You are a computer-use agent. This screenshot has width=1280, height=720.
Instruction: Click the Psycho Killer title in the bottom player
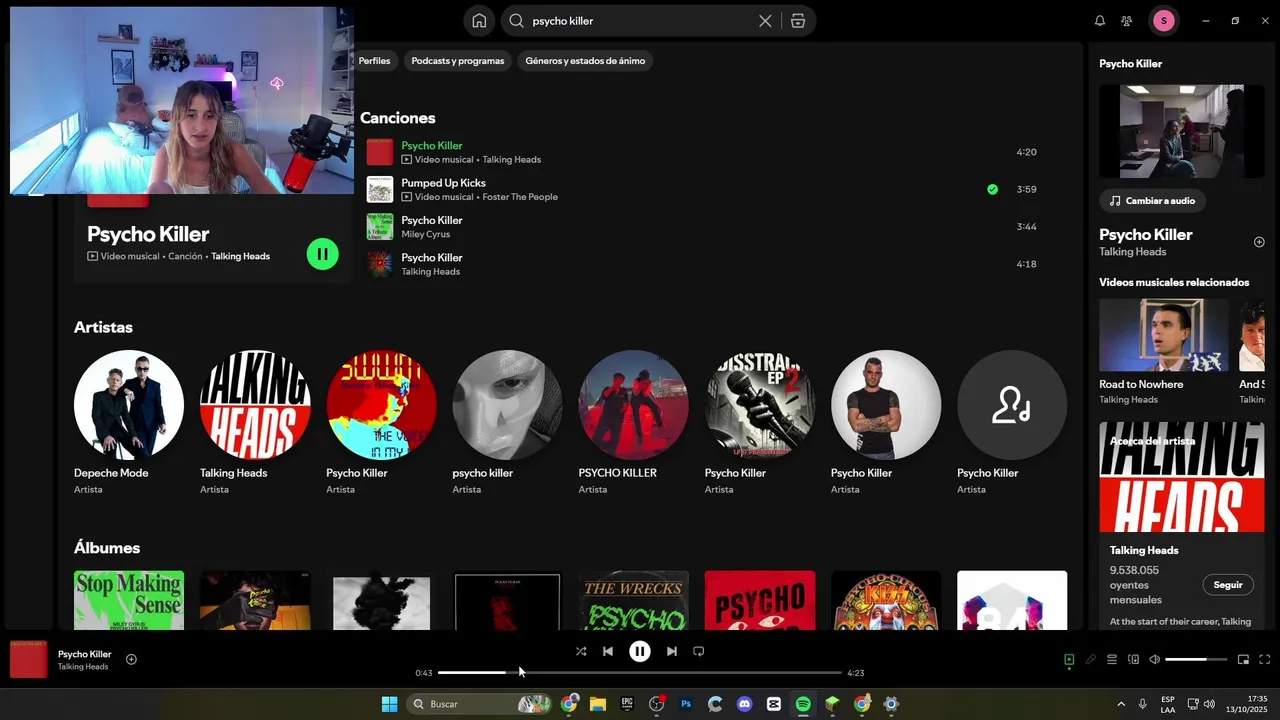[85, 654]
